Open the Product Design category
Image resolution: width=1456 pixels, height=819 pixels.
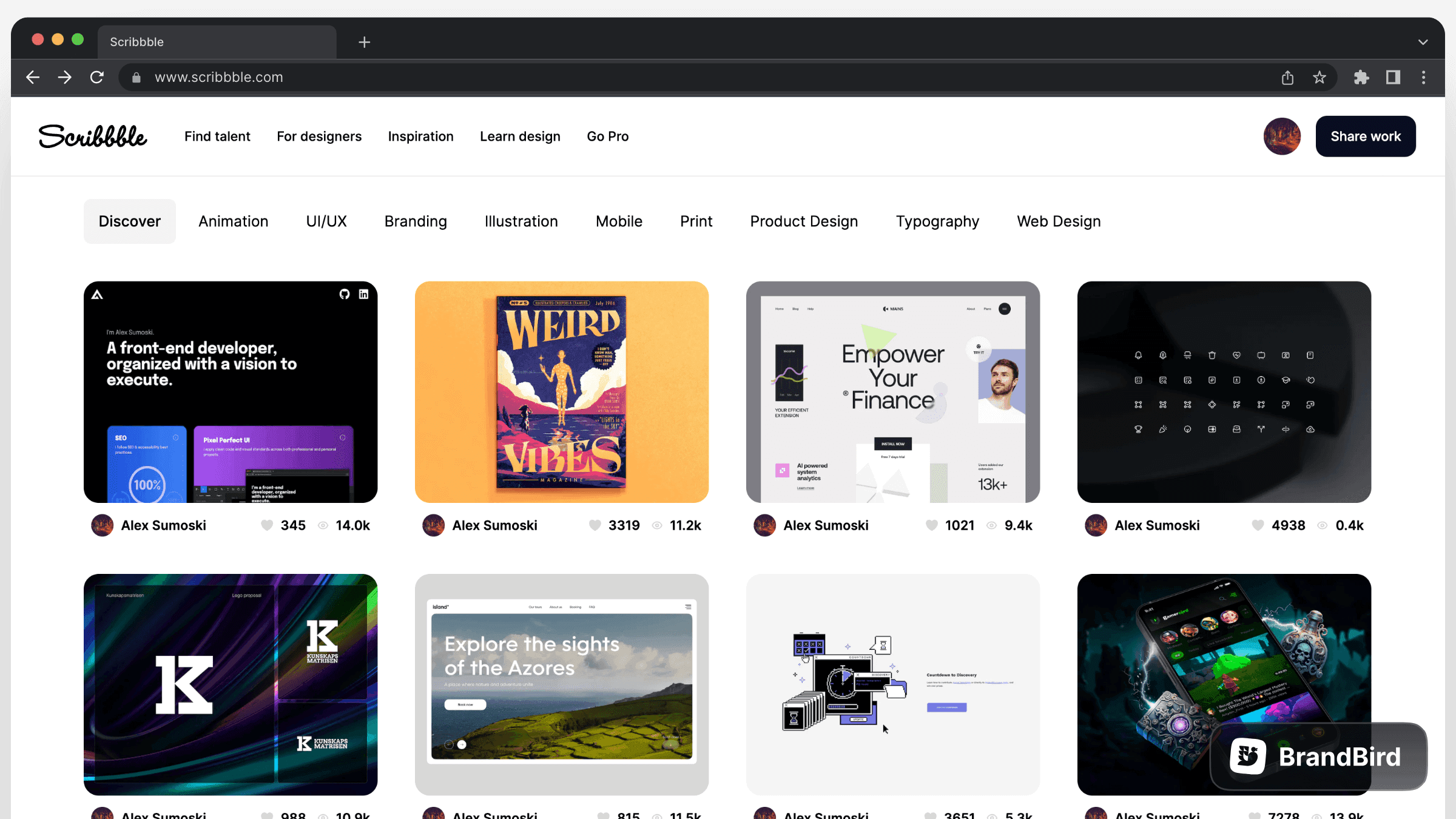[804, 221]
